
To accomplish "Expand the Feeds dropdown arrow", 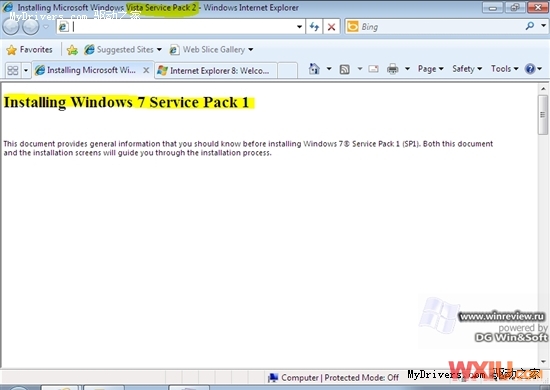I will click(x=360, y=69).
